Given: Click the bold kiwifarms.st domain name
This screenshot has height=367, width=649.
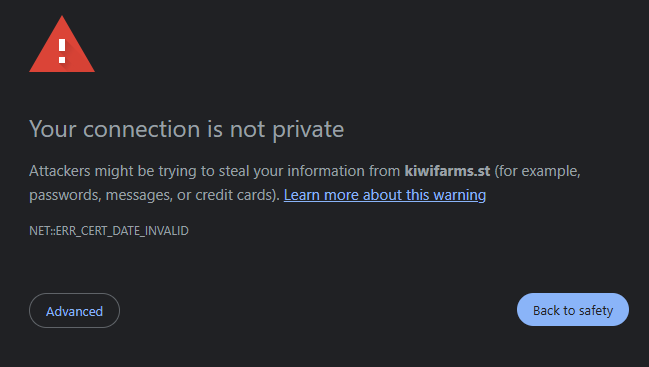Looking at the screenshot, I should [447, 171].
